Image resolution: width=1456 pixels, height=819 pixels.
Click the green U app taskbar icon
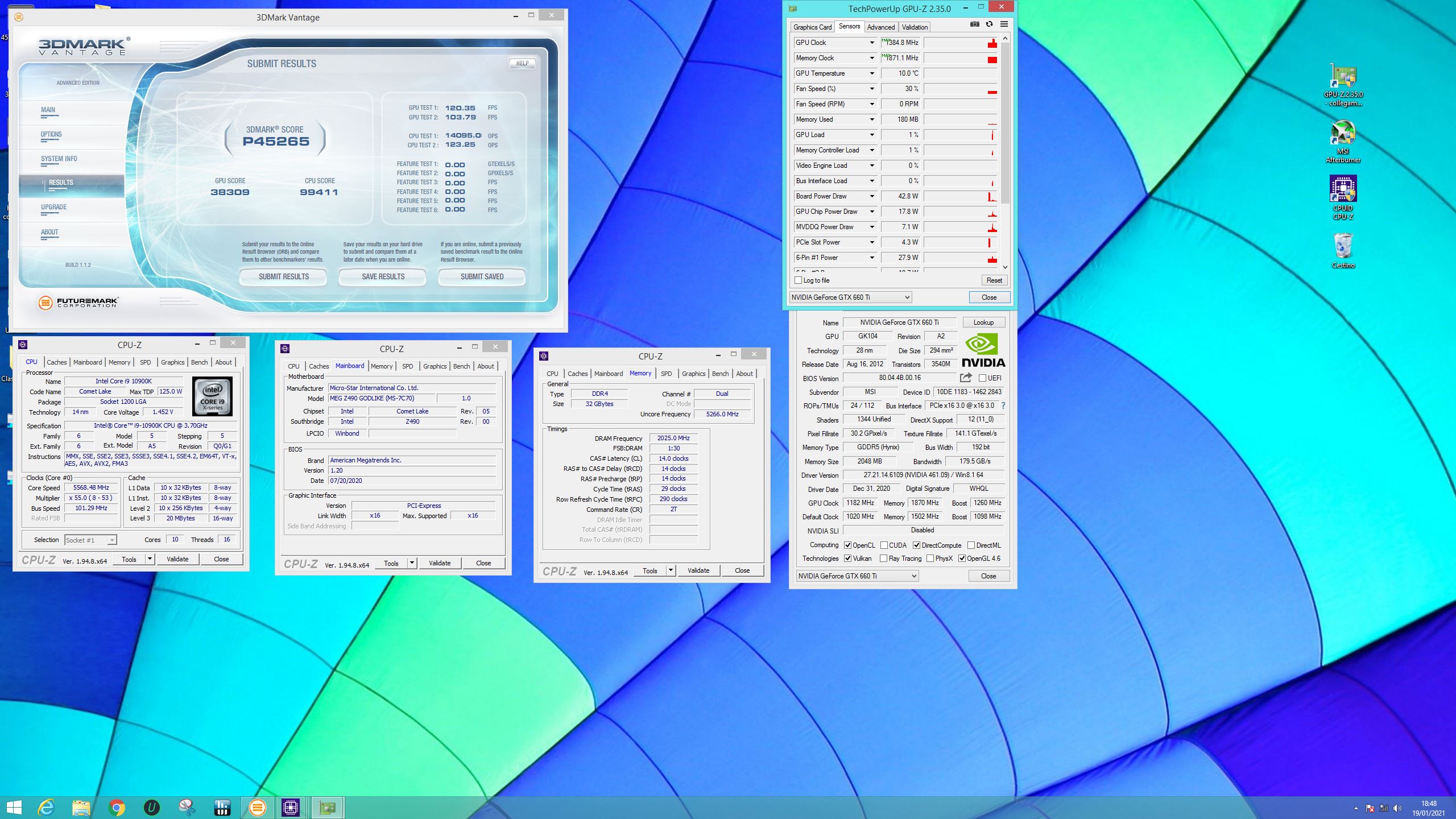pyautogui.click(x=152, y=807)
